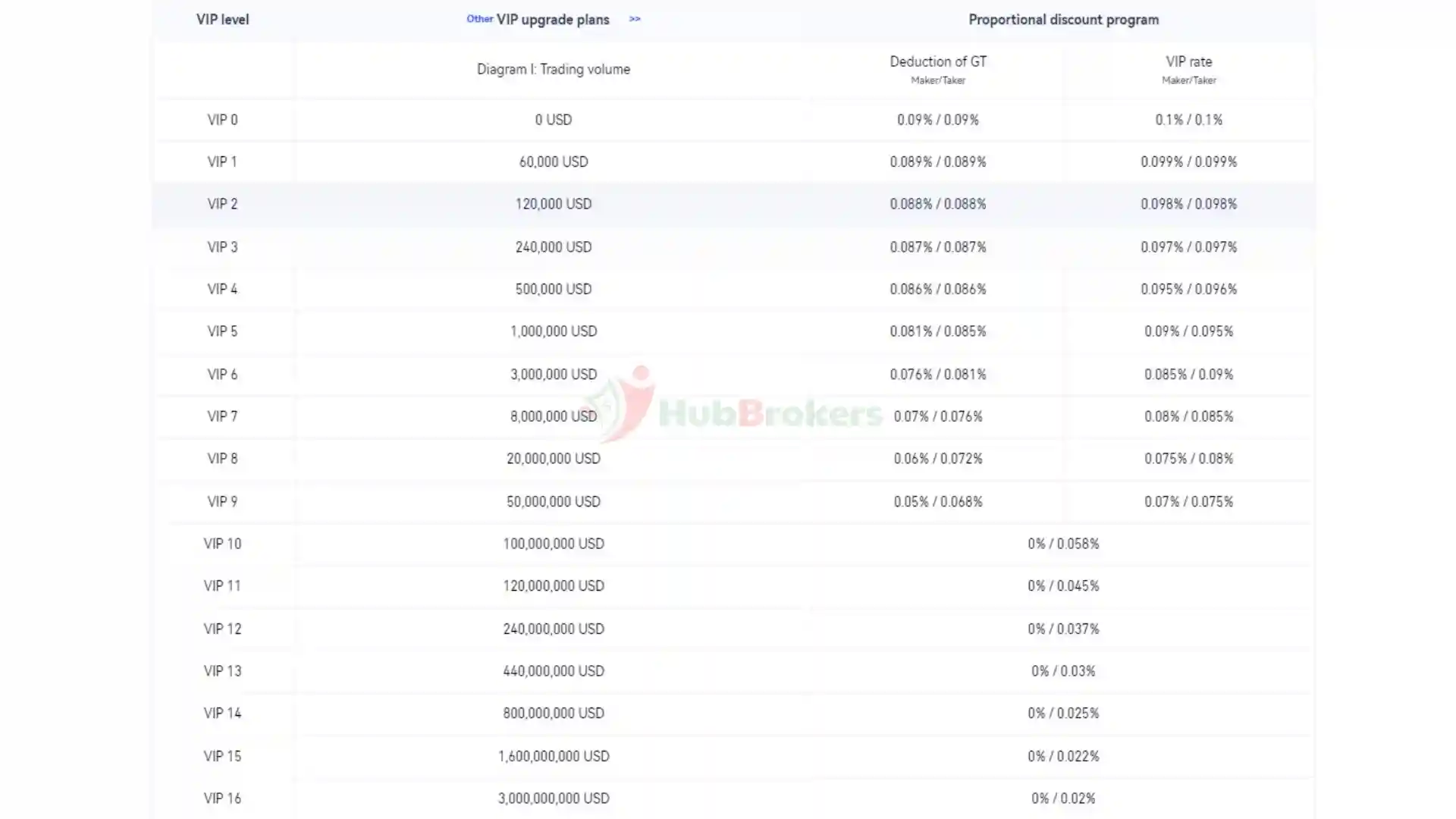Click the VIP rate column heading
The width and height of the screenshot is (1456, 819).
point(1188,62)
